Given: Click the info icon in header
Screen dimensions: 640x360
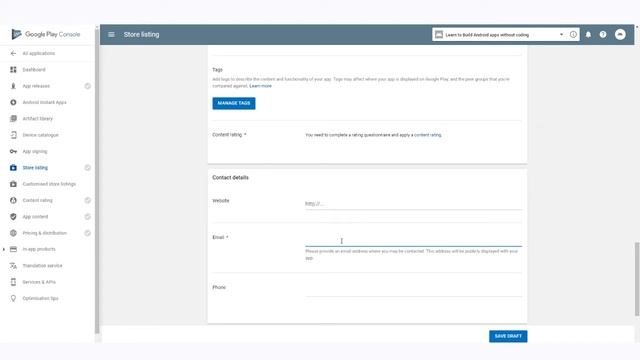Looking at the screenshot, I should coord(573,35).
